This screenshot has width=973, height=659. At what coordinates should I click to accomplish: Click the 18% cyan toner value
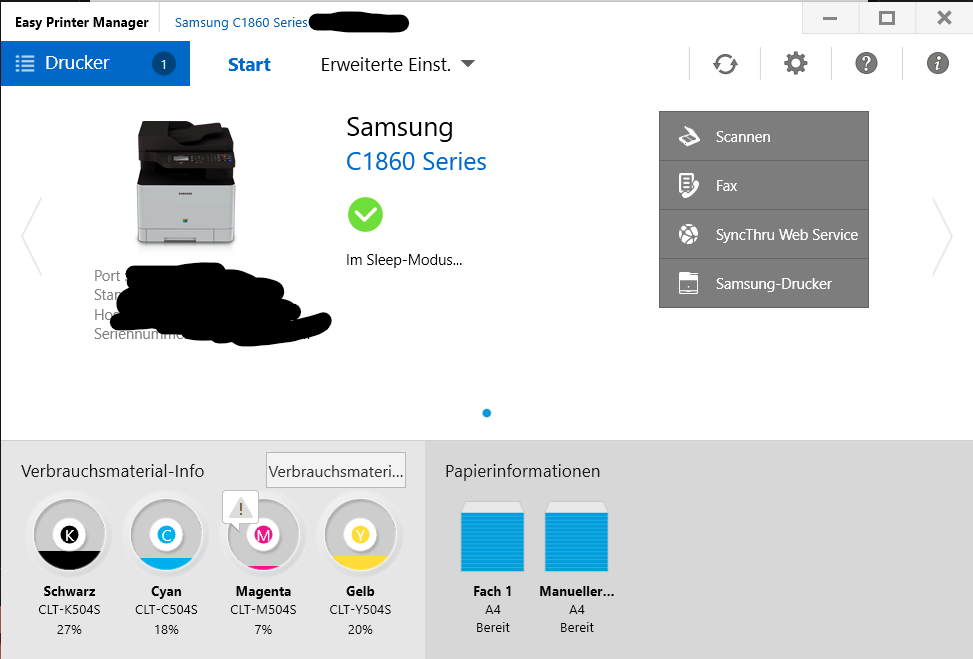pos(166,629)
